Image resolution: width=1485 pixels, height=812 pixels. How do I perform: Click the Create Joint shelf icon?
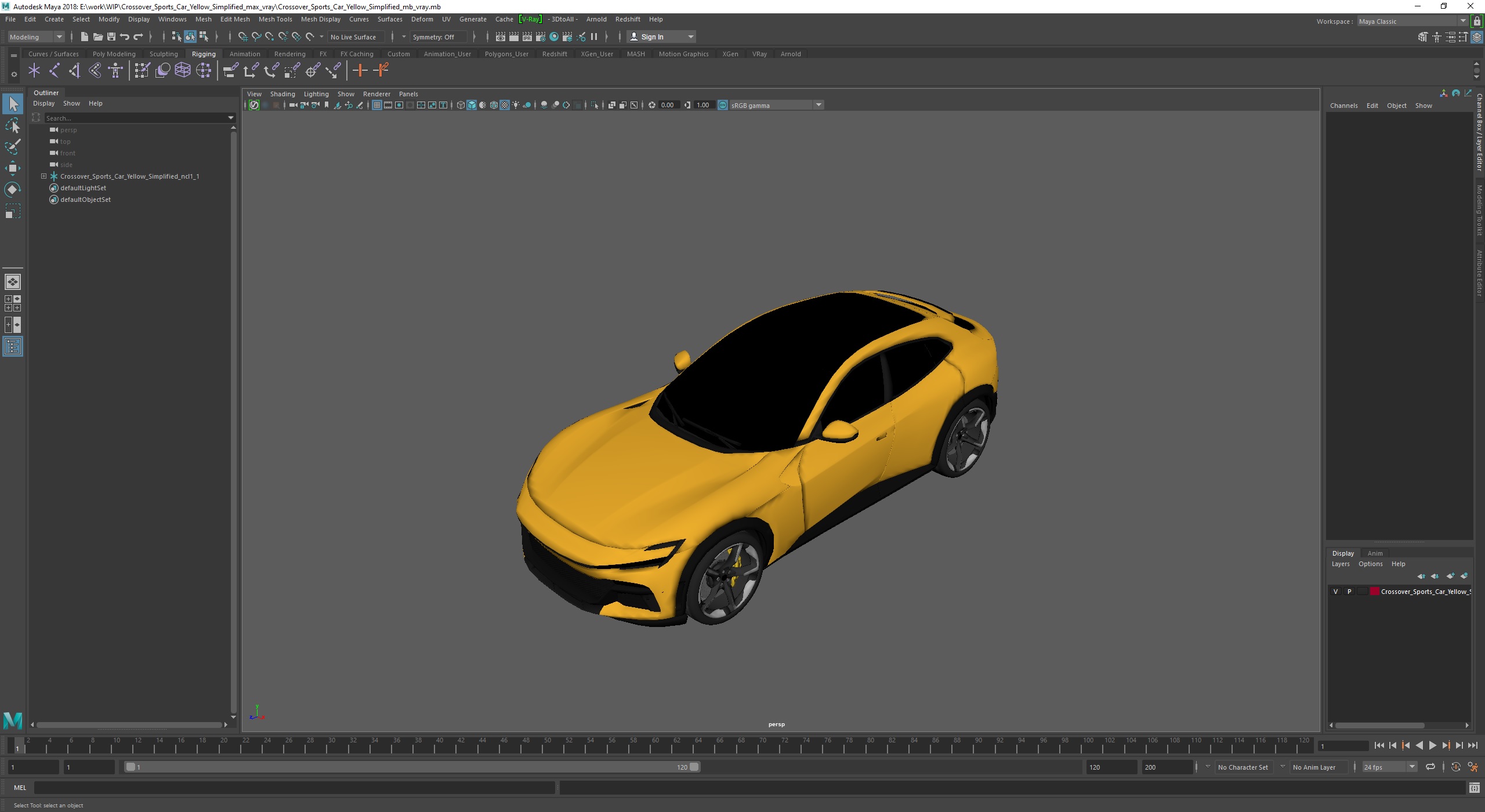(x=55, y=71)
